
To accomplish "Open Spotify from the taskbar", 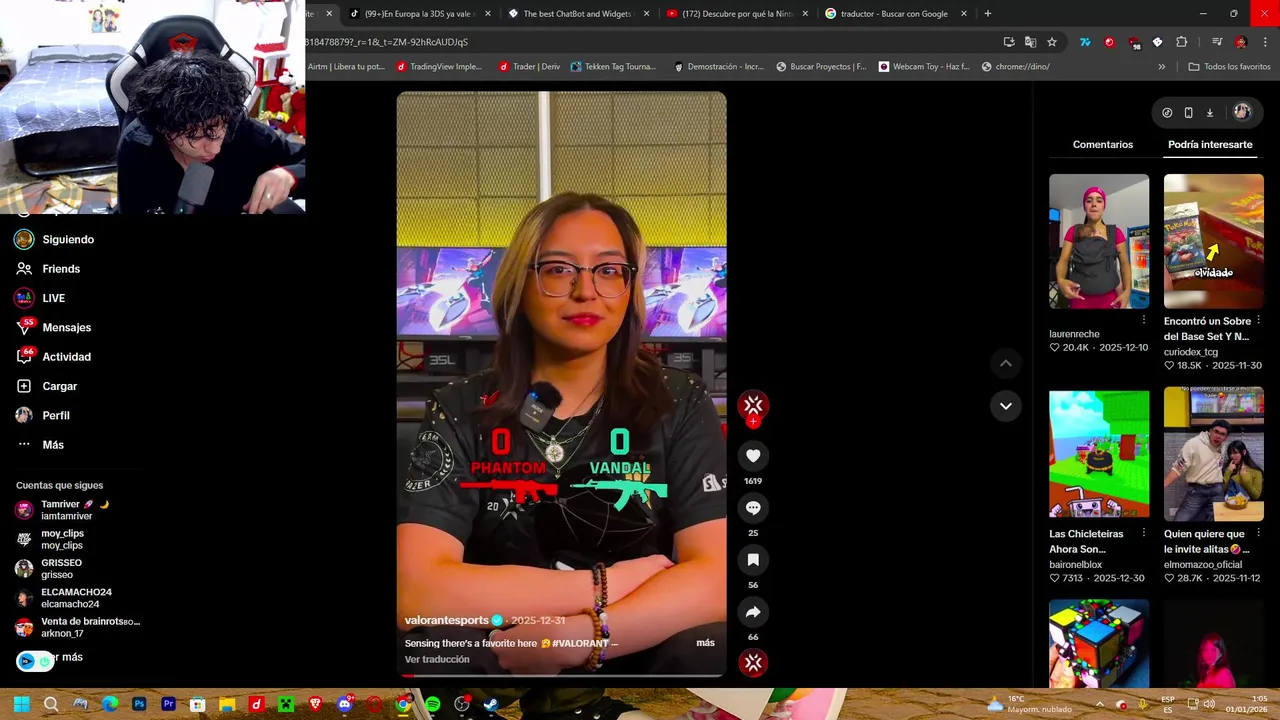I will (x=432, y=705).
